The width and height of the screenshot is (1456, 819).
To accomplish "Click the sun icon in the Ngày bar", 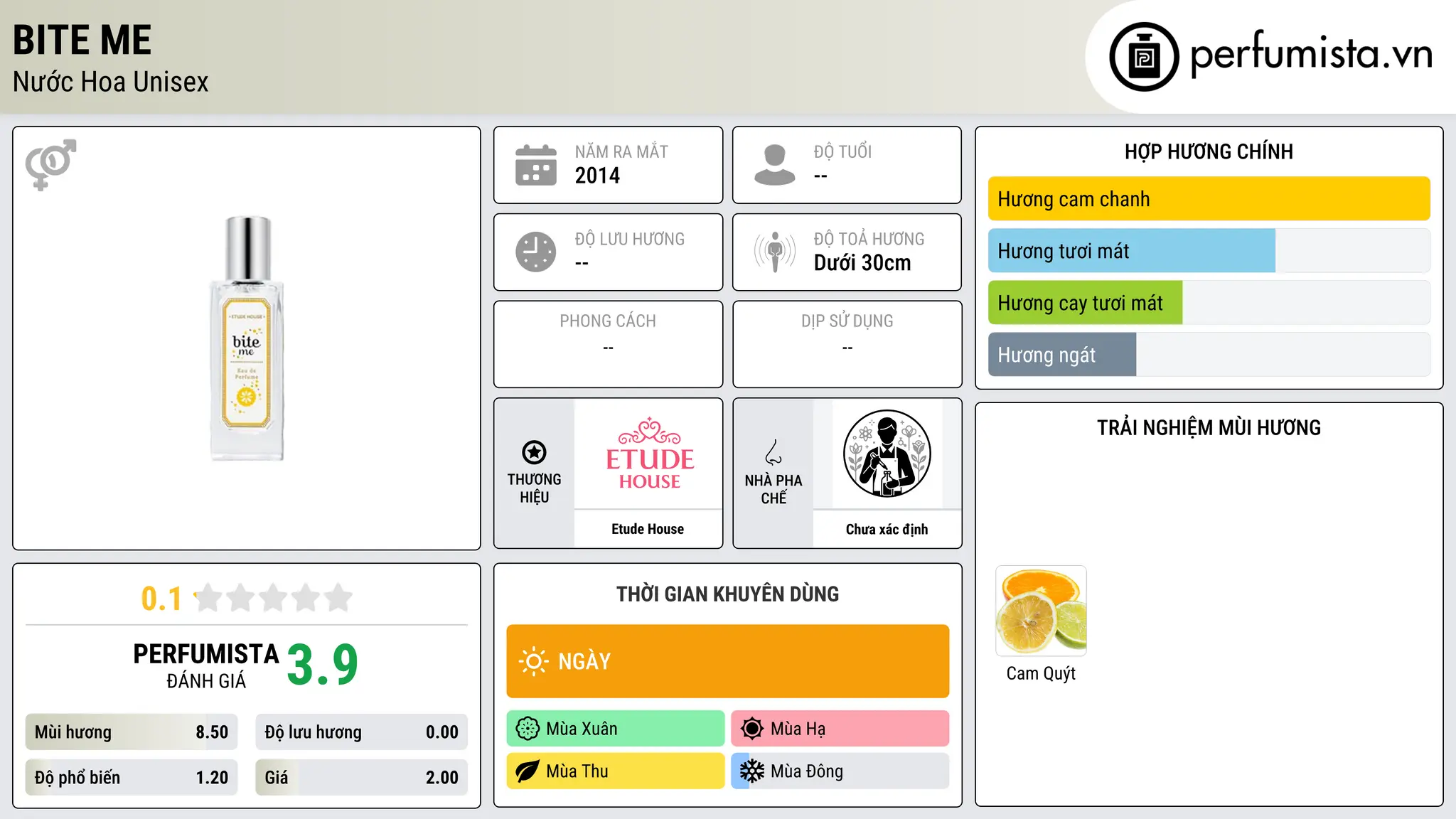I will point(533,661).
